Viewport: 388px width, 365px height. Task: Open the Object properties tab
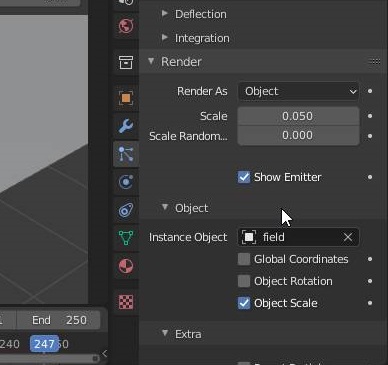(126, 98)
